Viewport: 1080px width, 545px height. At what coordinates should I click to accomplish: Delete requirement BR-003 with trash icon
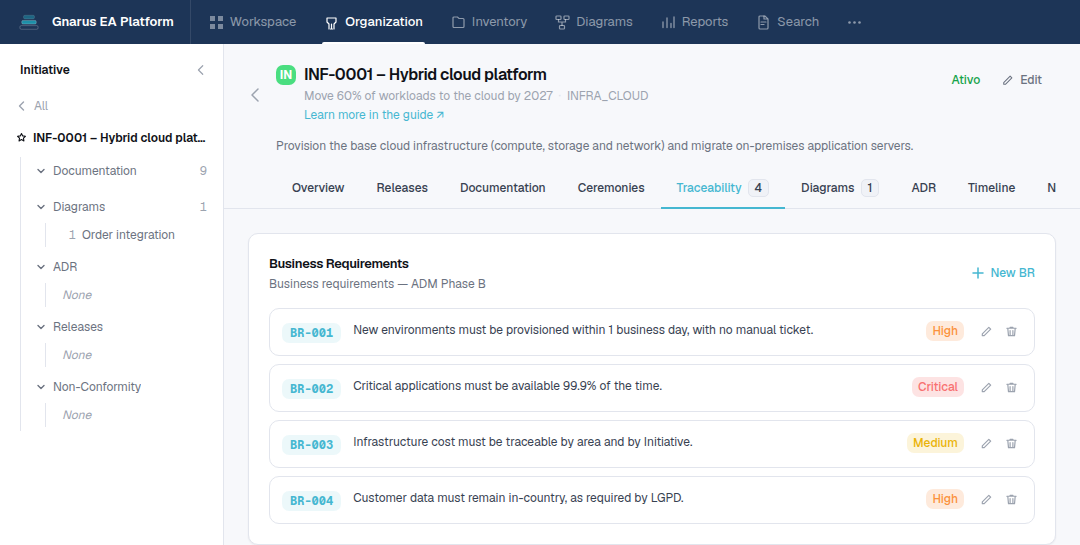click(x=1011, y=443)
